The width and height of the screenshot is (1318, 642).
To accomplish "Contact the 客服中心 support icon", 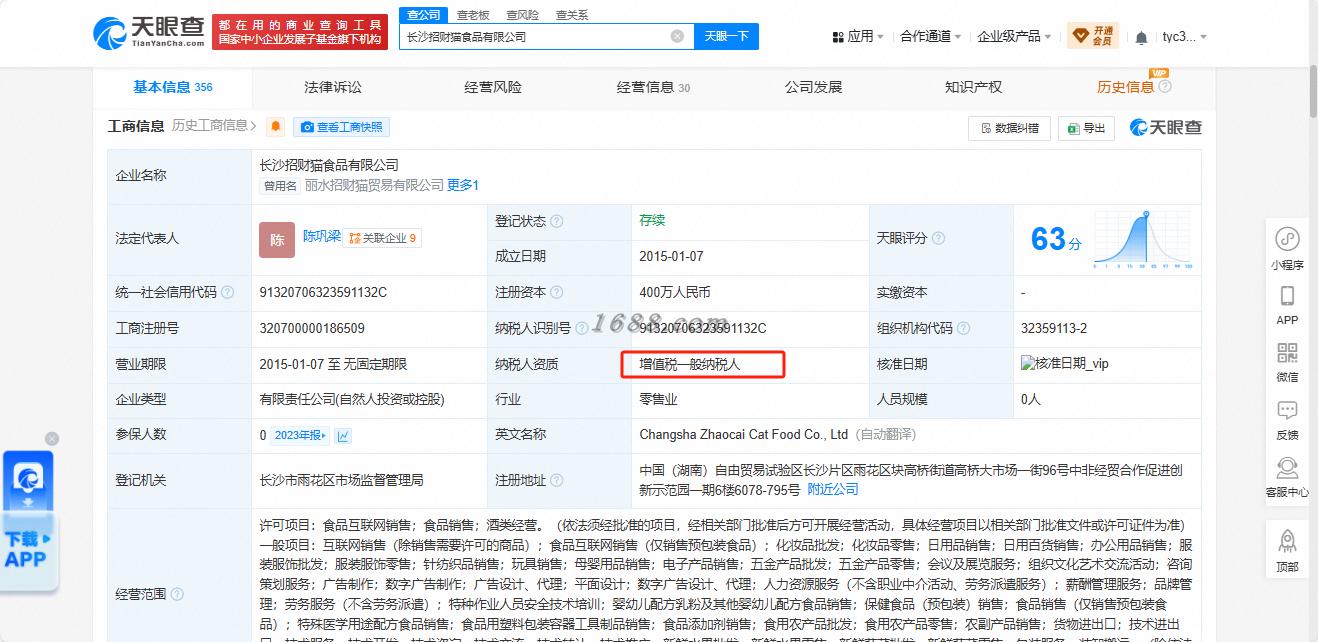I will coord(1287,468).
